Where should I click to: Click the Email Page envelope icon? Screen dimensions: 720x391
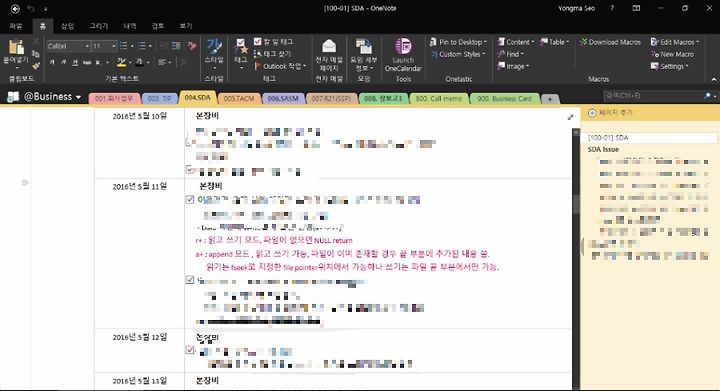point(329,46)
